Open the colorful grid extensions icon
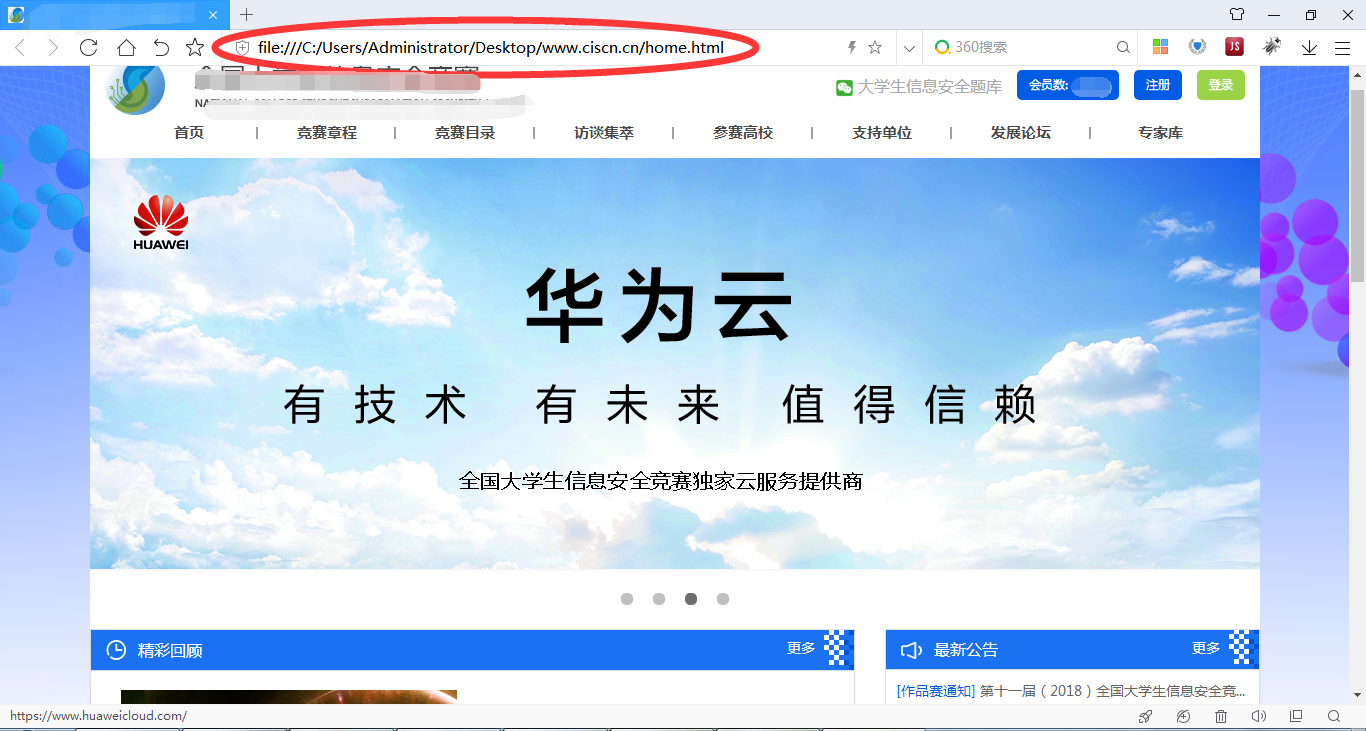1366x731 pixels. click(1160, 47)
